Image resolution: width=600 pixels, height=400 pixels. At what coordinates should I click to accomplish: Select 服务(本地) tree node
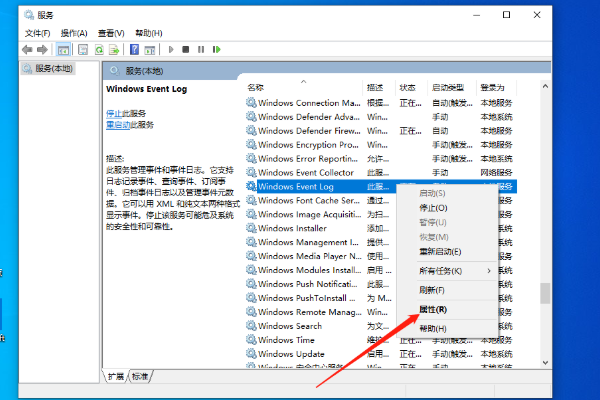coord(49,69)
